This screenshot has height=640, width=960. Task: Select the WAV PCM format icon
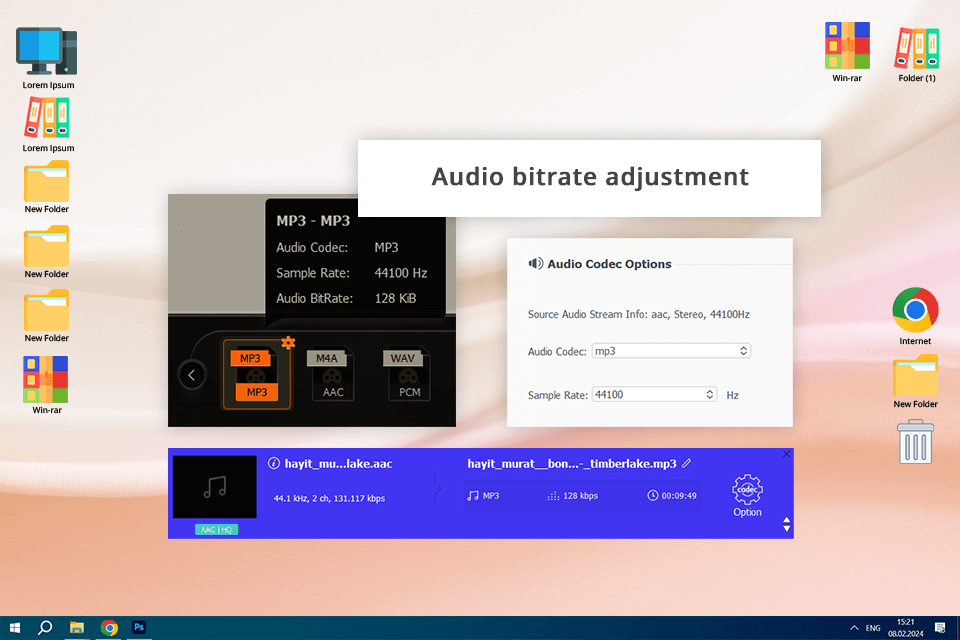pos(408,375)
